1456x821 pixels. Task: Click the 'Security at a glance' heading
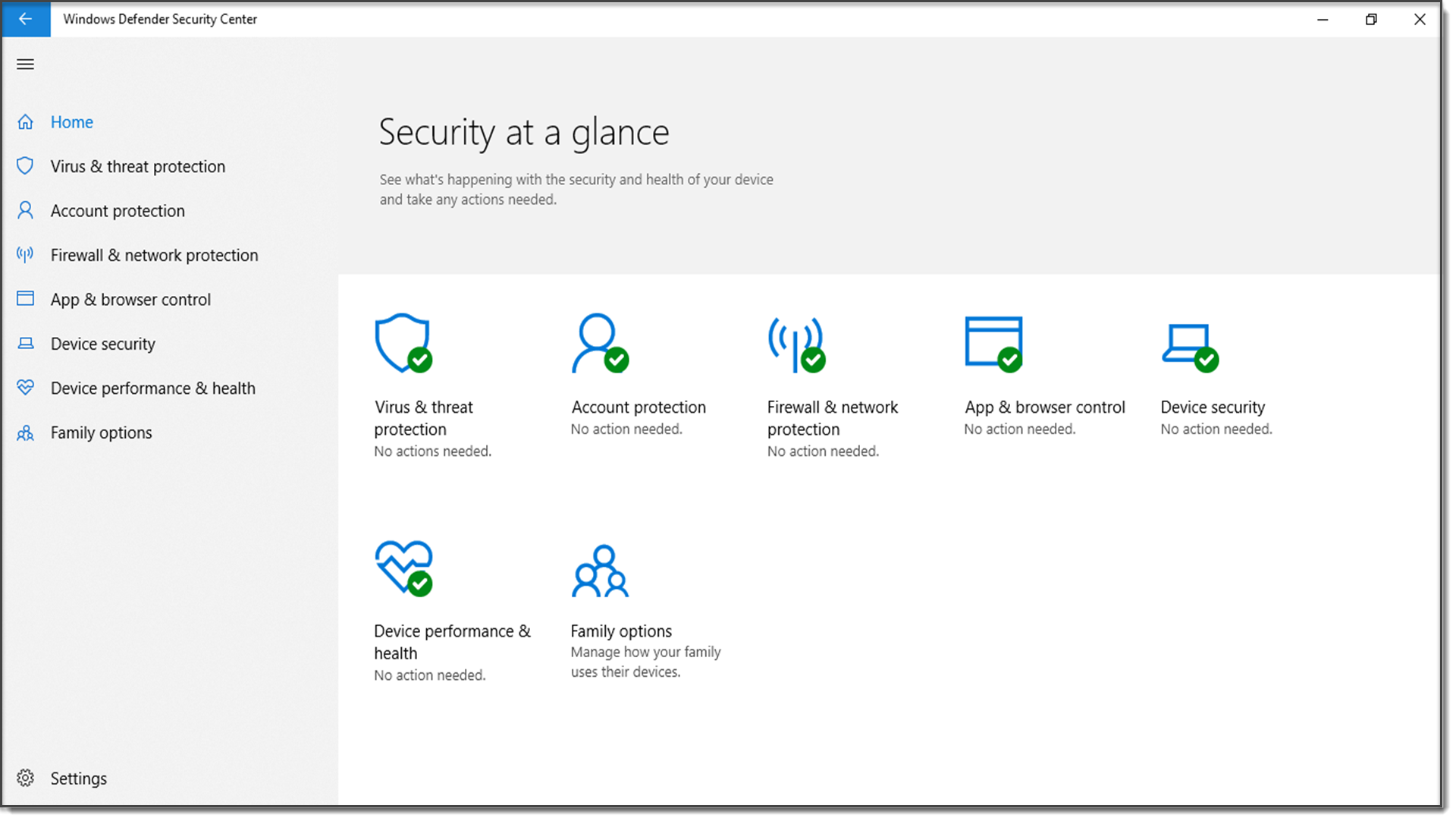click(524, 133)
